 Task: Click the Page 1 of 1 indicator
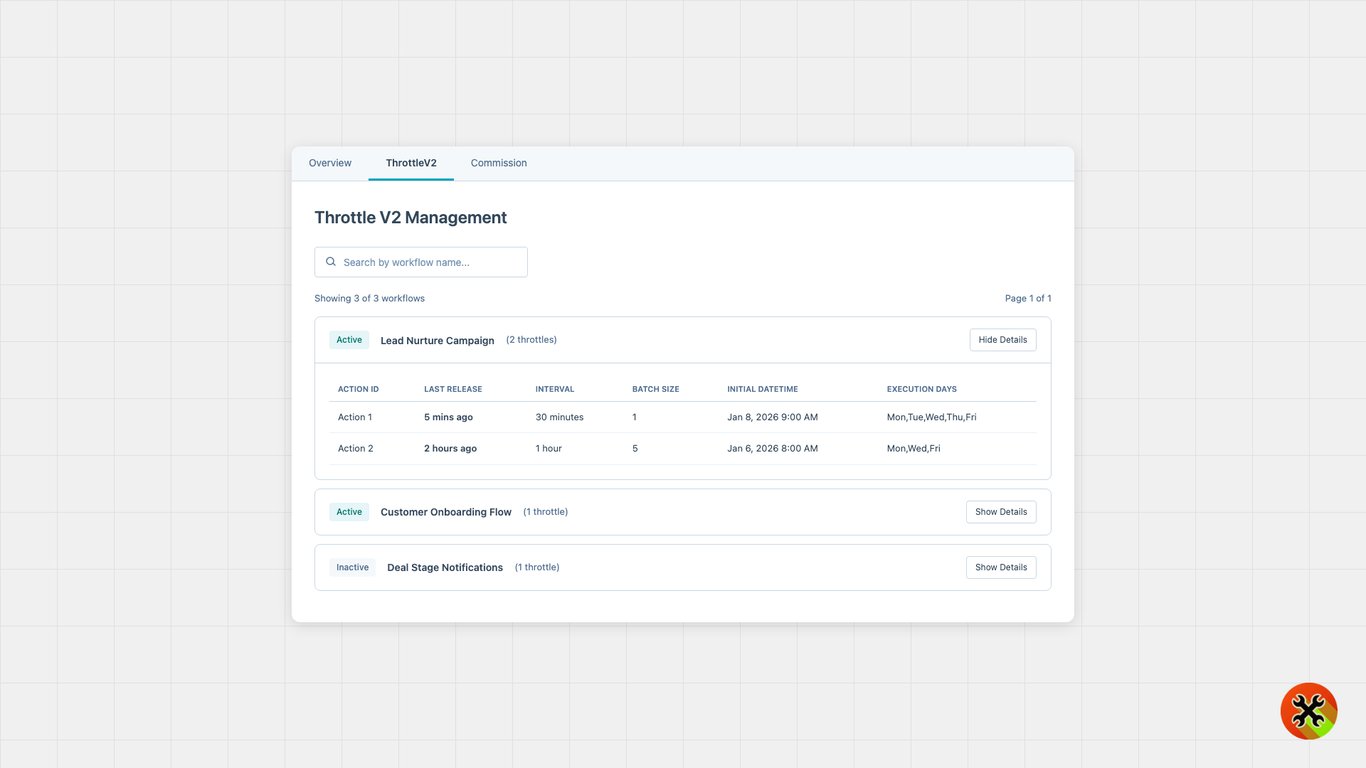(x=1027, y=298)
